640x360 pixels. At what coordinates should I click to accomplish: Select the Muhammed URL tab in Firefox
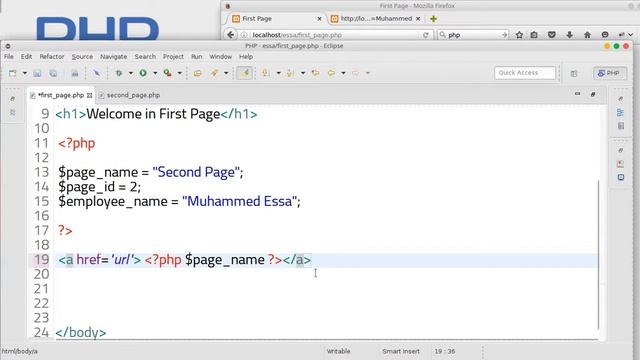tap(375, 19)
